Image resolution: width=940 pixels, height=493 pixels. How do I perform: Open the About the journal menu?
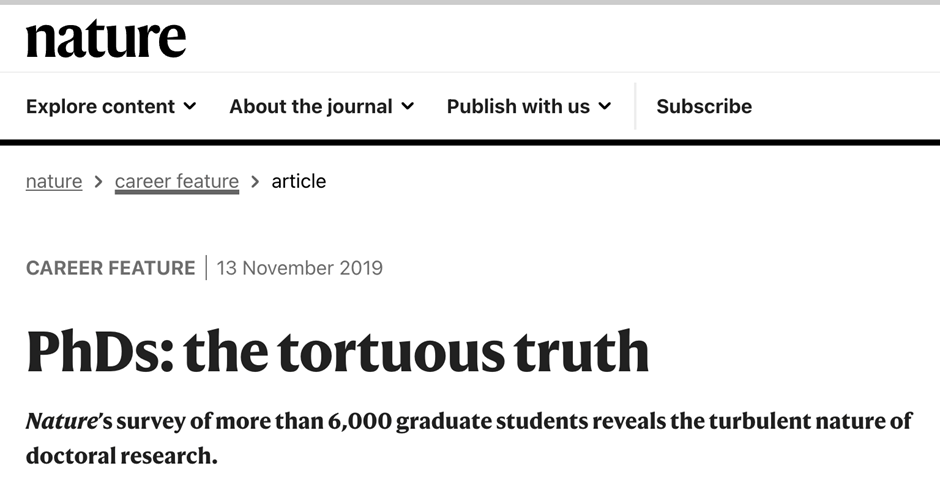point(321,106)
